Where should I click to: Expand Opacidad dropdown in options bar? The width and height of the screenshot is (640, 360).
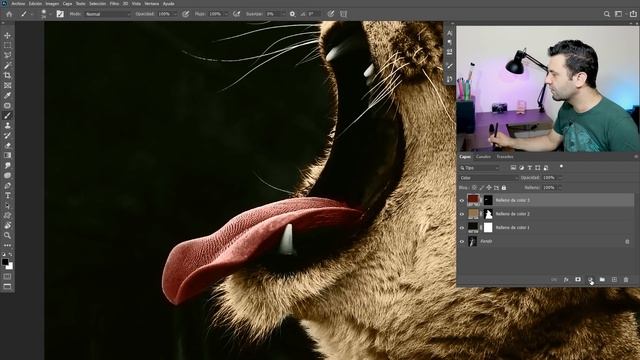[175, 14]
